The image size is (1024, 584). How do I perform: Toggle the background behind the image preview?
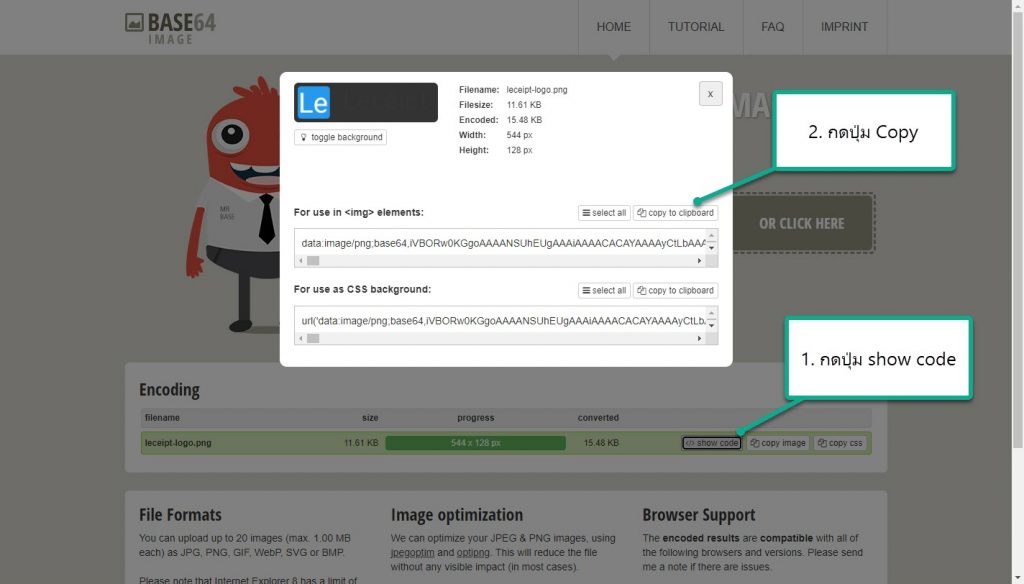pos(340,137)
